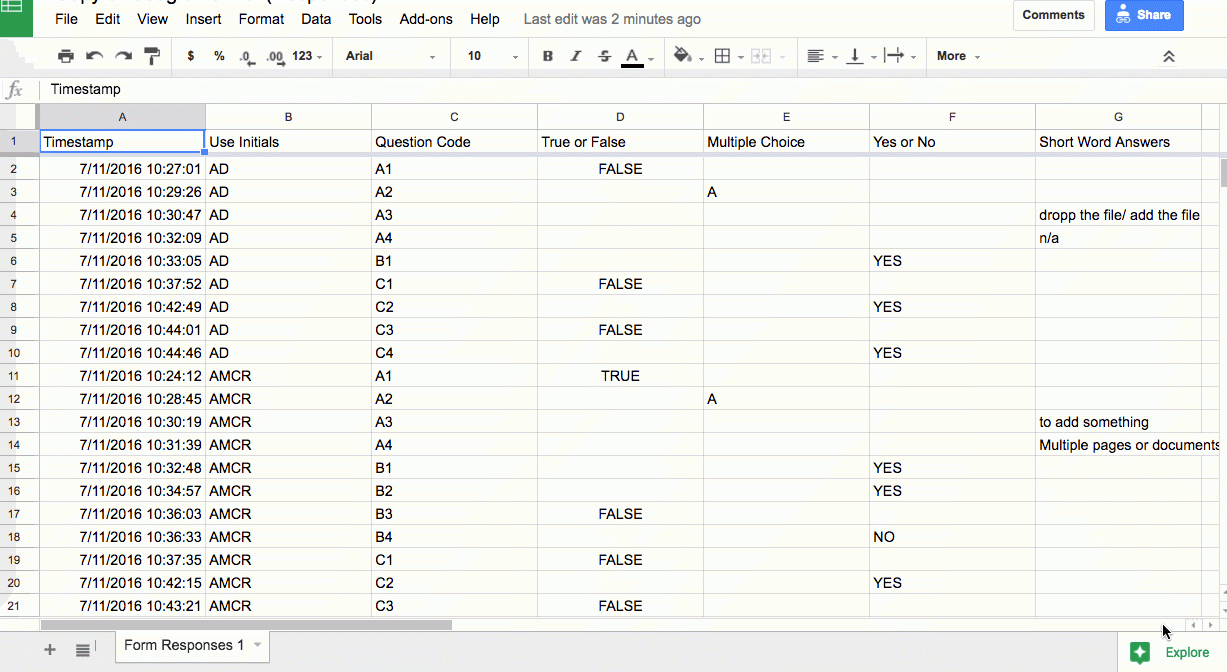This screenshot has width=1227, height=672.
Task: Toggle bold formatting
Action: click(x=547, y=56)
